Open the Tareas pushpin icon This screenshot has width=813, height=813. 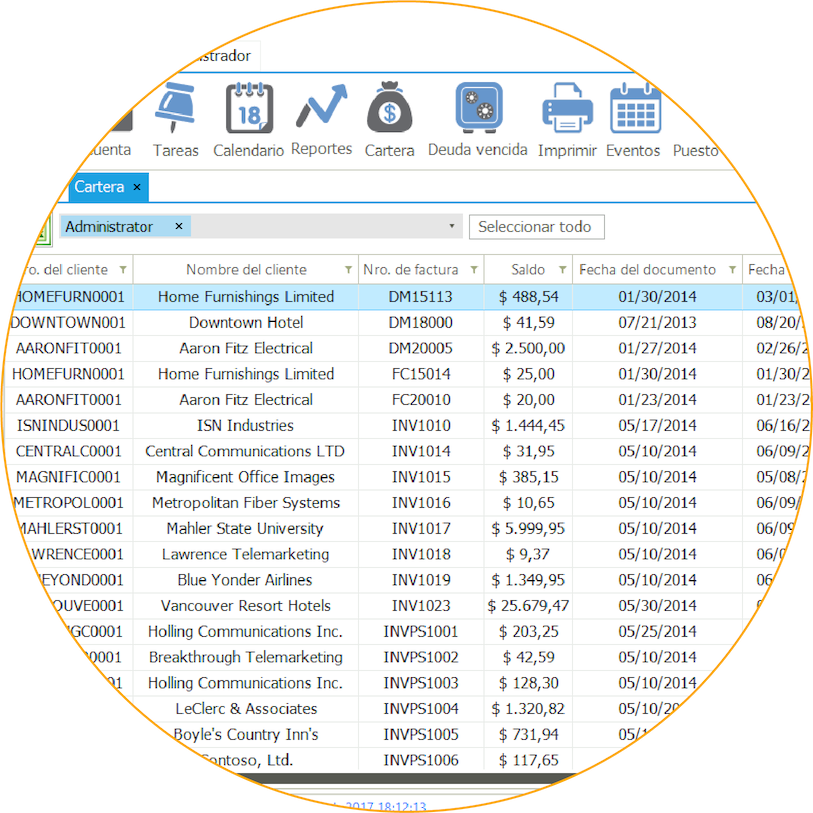coord(175,107)
